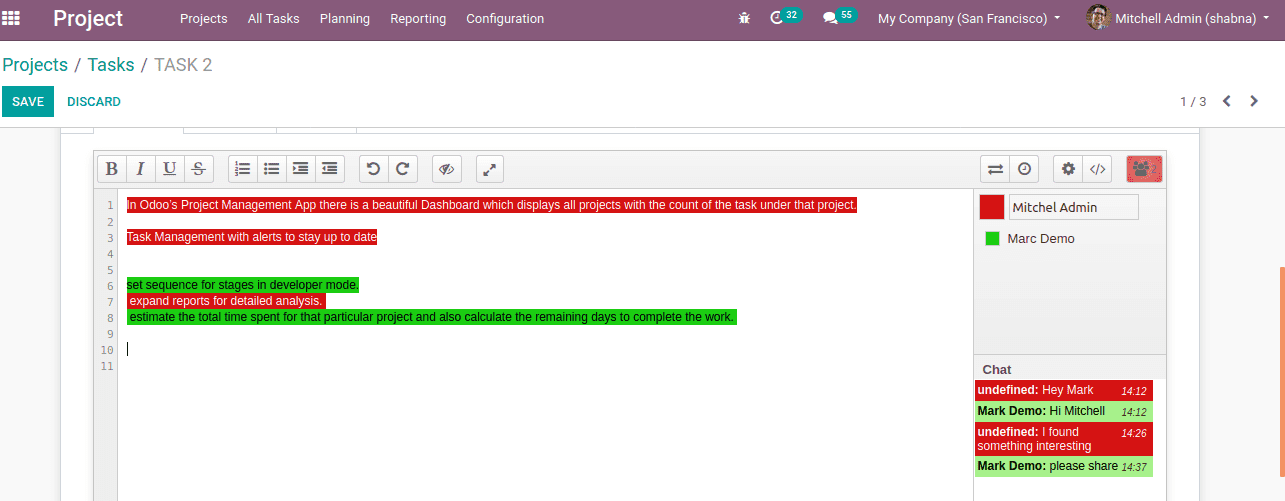Click the Chat panel header
Image resolution: width=1285 pixels, height=501 pixels.
click(x=997, y=369)
